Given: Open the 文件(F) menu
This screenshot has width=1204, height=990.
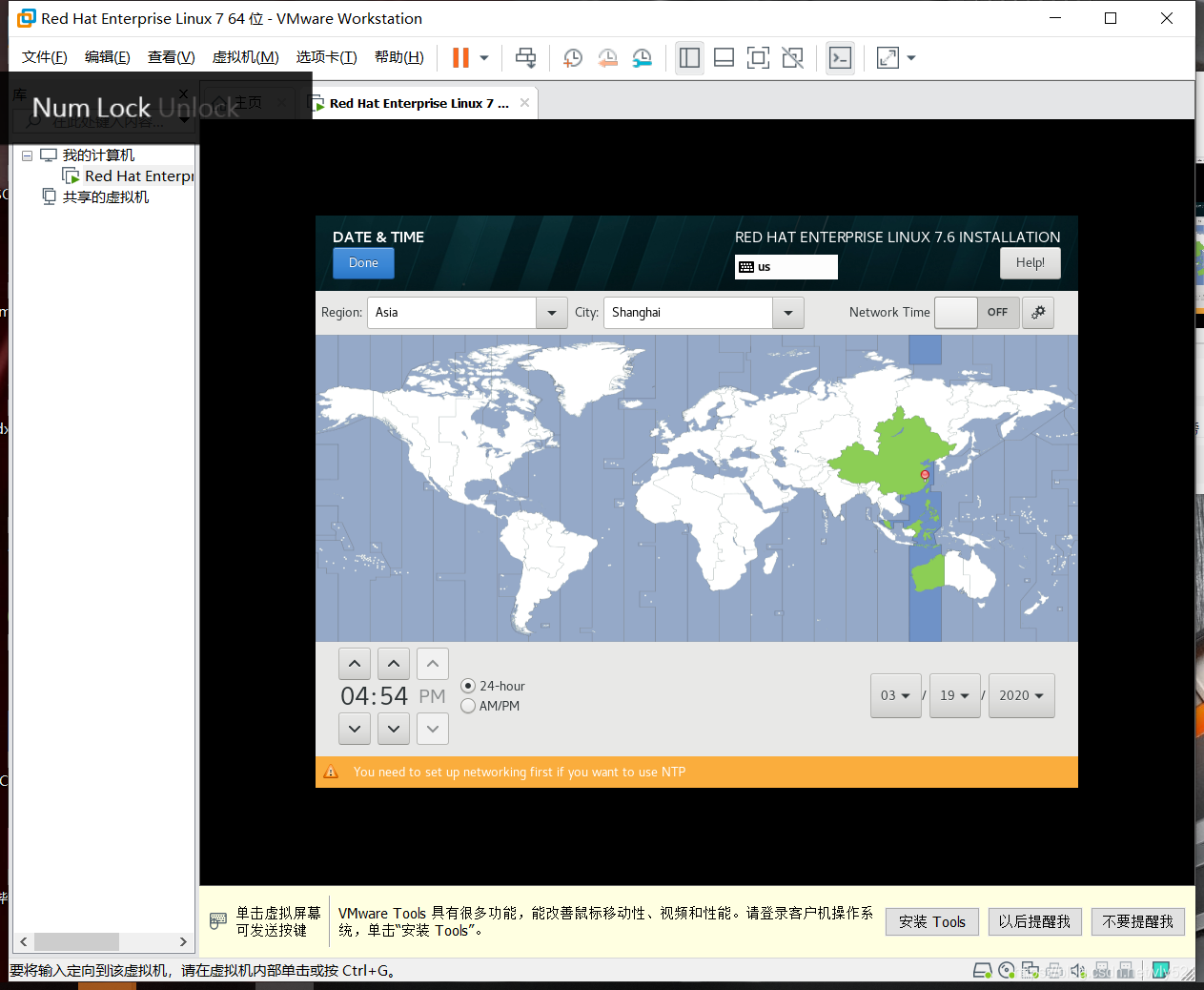Looking at the screenshot, I should 45,57.
